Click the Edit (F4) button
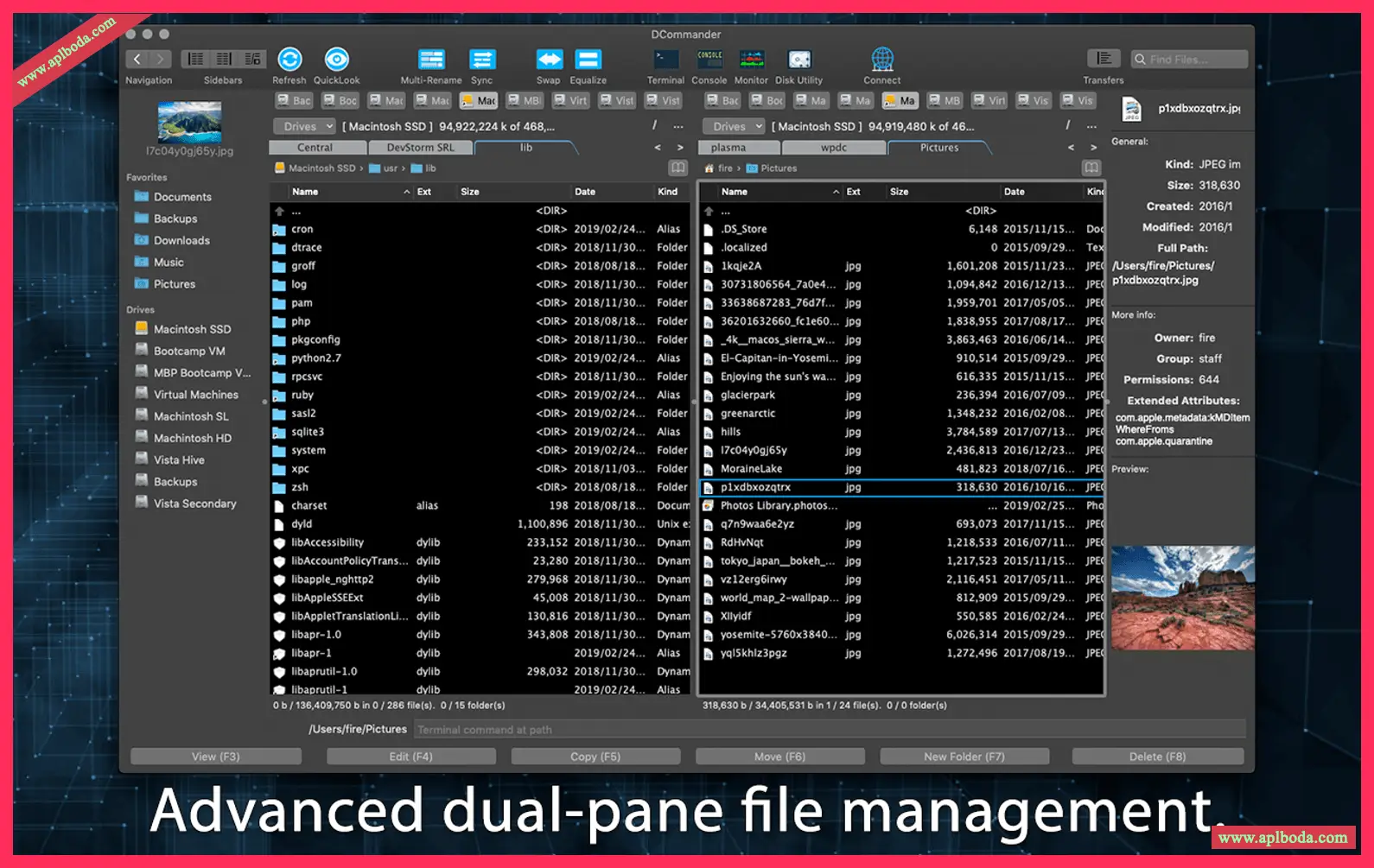 pyautogui.click(x=411, y=757)
